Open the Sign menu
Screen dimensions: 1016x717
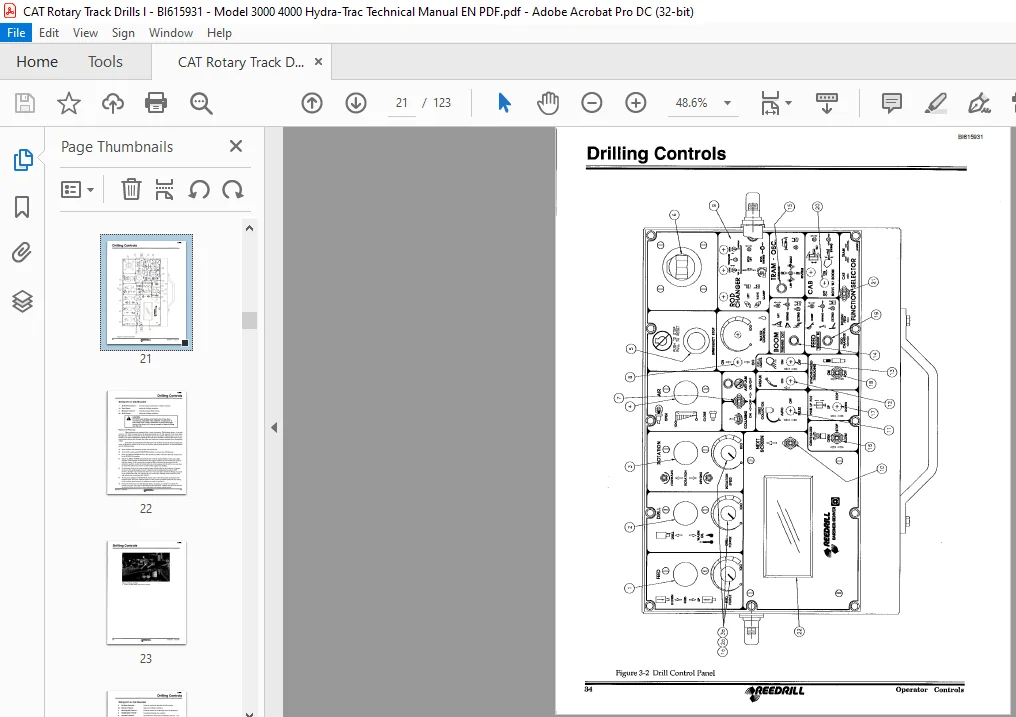point(123,32)
